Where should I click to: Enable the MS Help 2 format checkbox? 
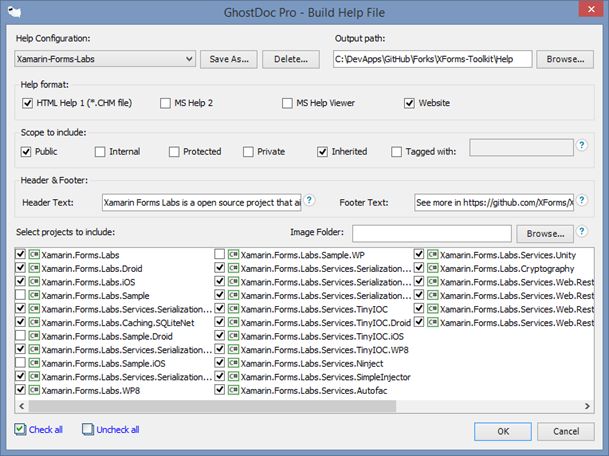coord(166,103)
